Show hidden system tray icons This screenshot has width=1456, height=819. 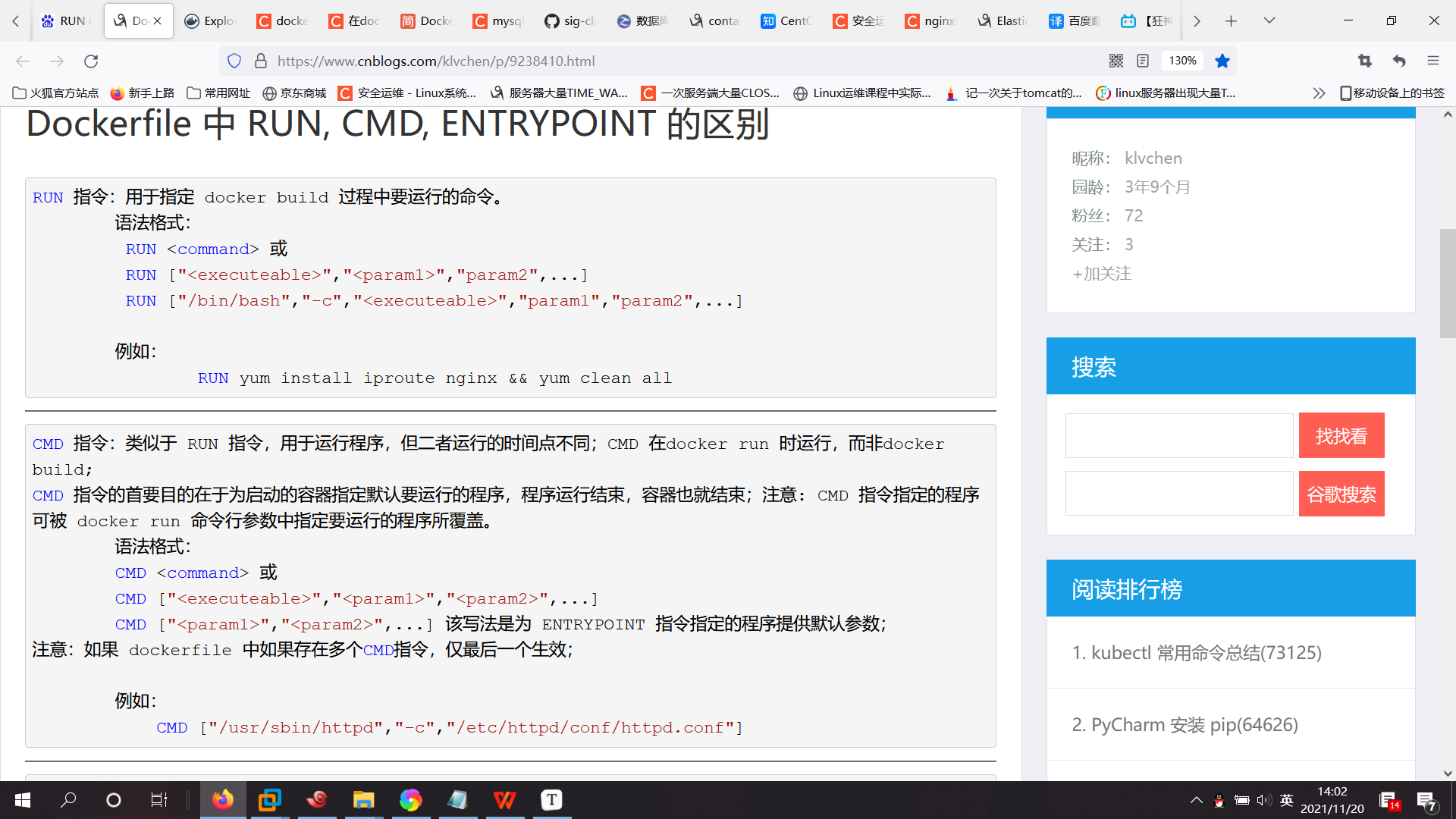(1196, 800)
